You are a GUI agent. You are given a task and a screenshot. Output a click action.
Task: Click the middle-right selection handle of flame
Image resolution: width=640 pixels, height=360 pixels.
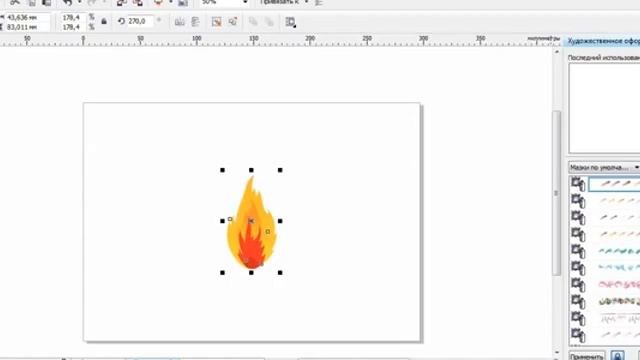point(280,221)
